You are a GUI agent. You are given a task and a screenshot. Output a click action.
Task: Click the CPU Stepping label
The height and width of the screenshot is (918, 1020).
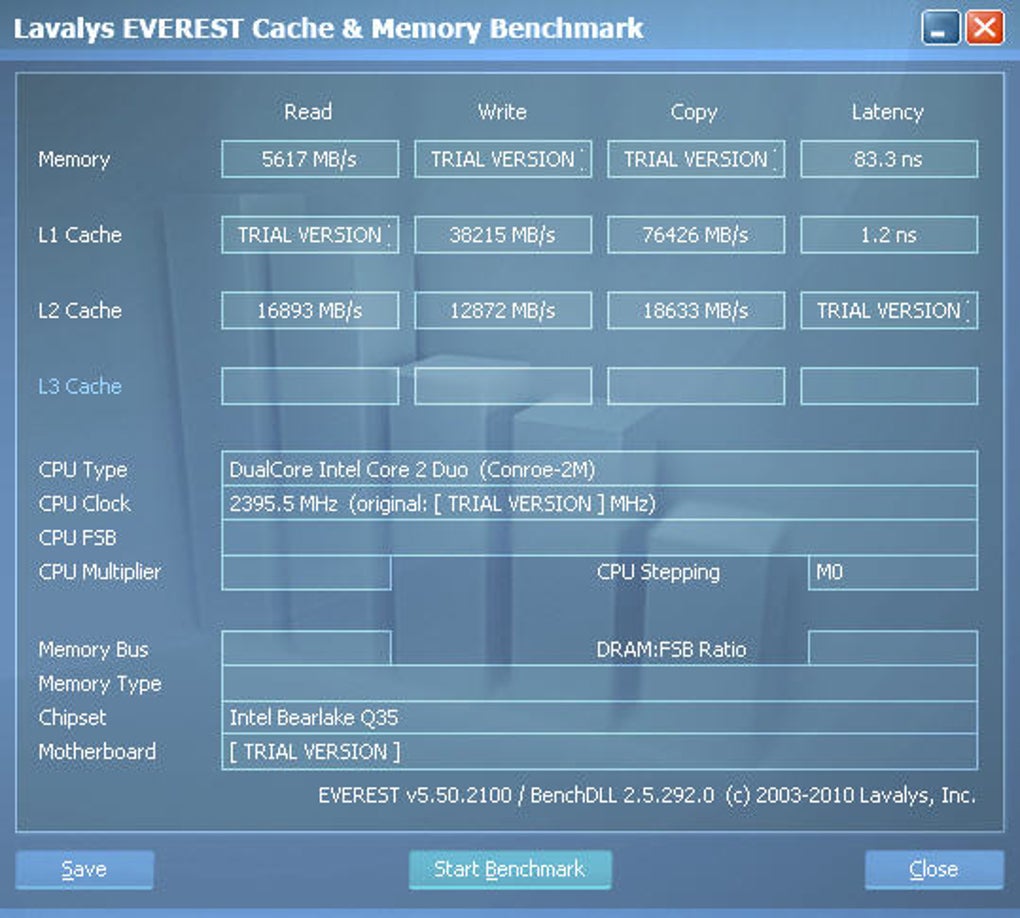coord(658,573)
